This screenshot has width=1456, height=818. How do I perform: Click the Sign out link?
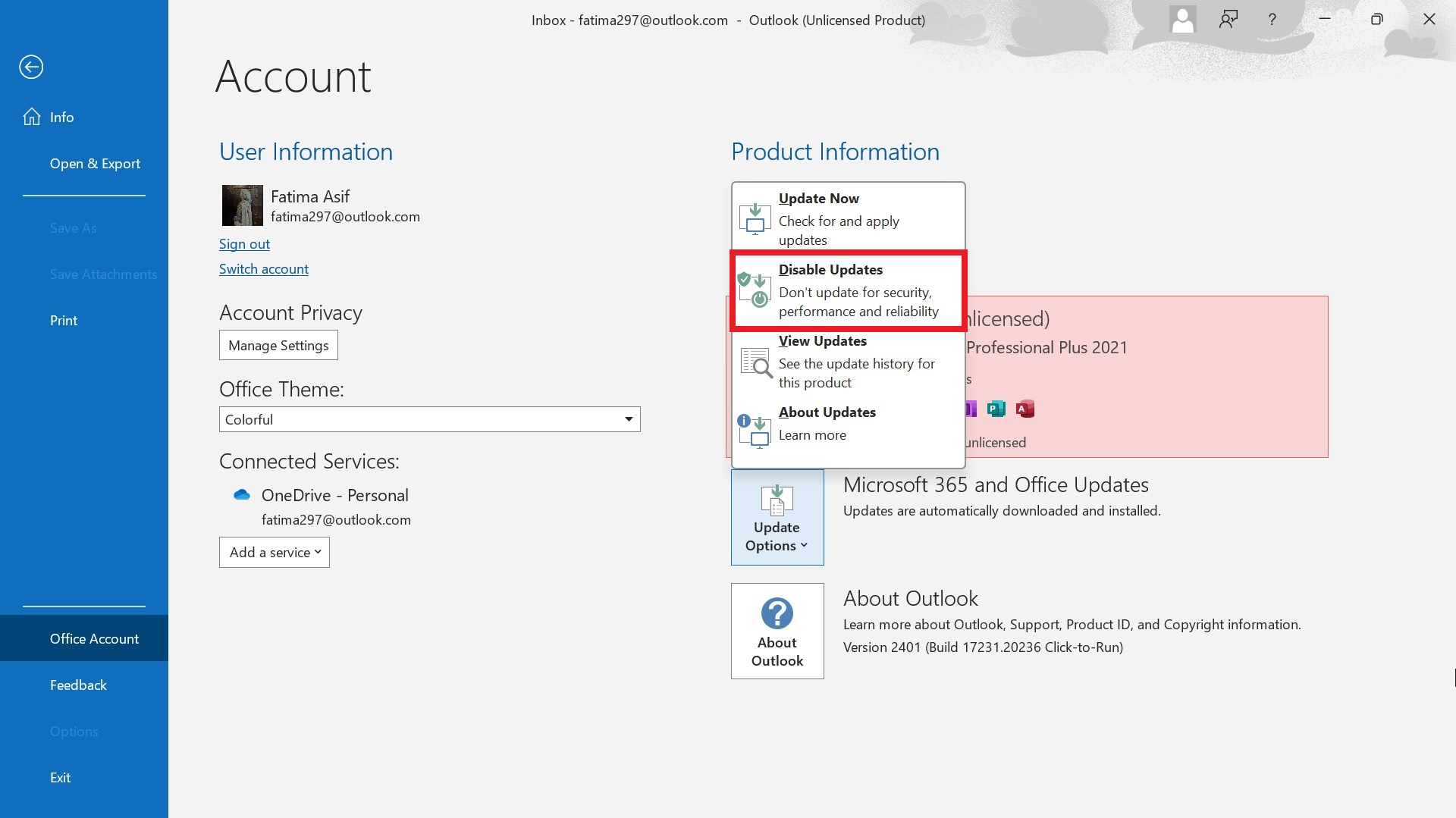(x=244, y=244)
